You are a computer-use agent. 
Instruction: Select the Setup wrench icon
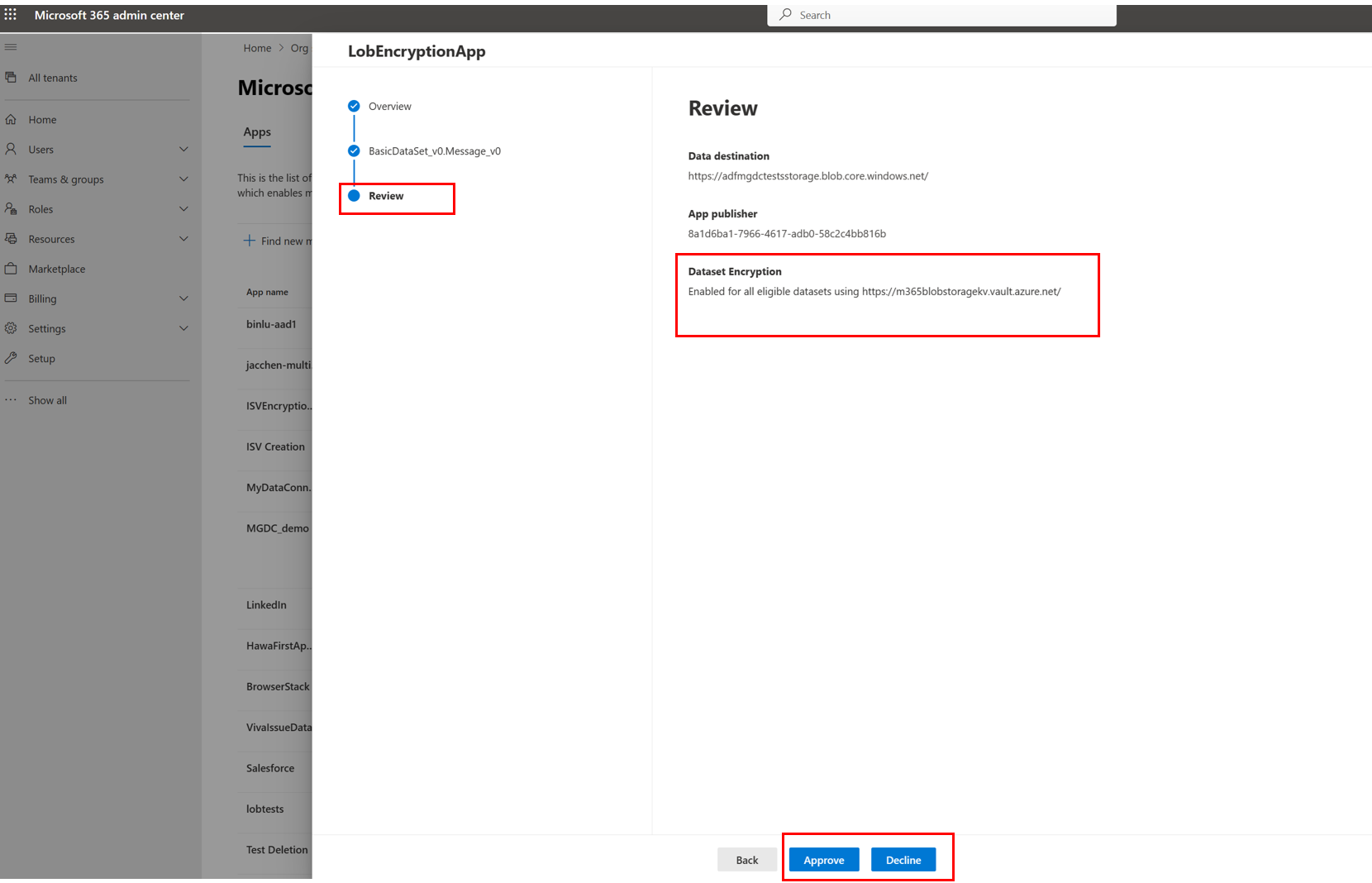click(12, 358)
